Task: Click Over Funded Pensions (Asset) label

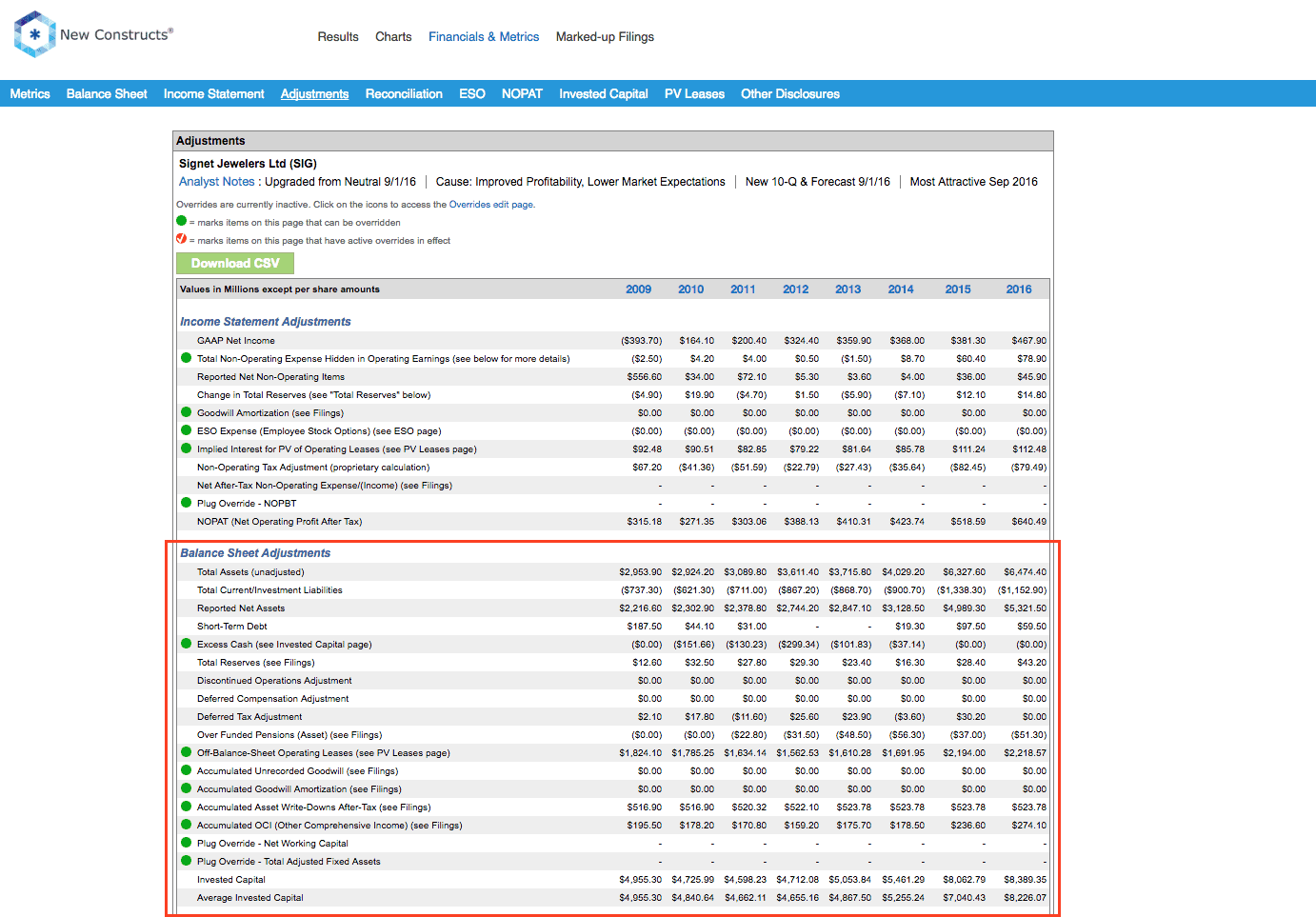Action: pos(289,735)
